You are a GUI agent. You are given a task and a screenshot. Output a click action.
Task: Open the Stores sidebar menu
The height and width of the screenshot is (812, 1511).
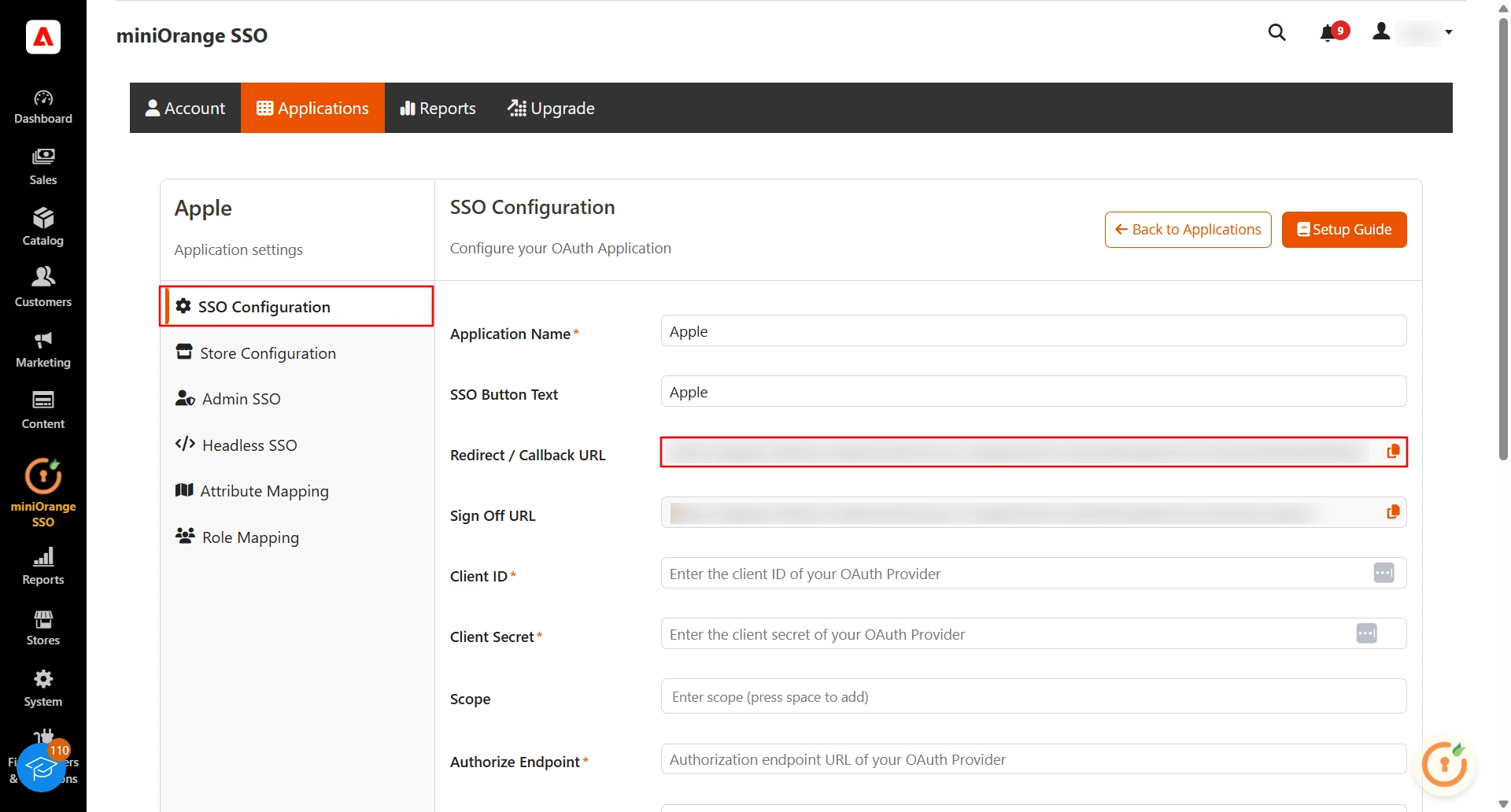click(x=43, y=628)
